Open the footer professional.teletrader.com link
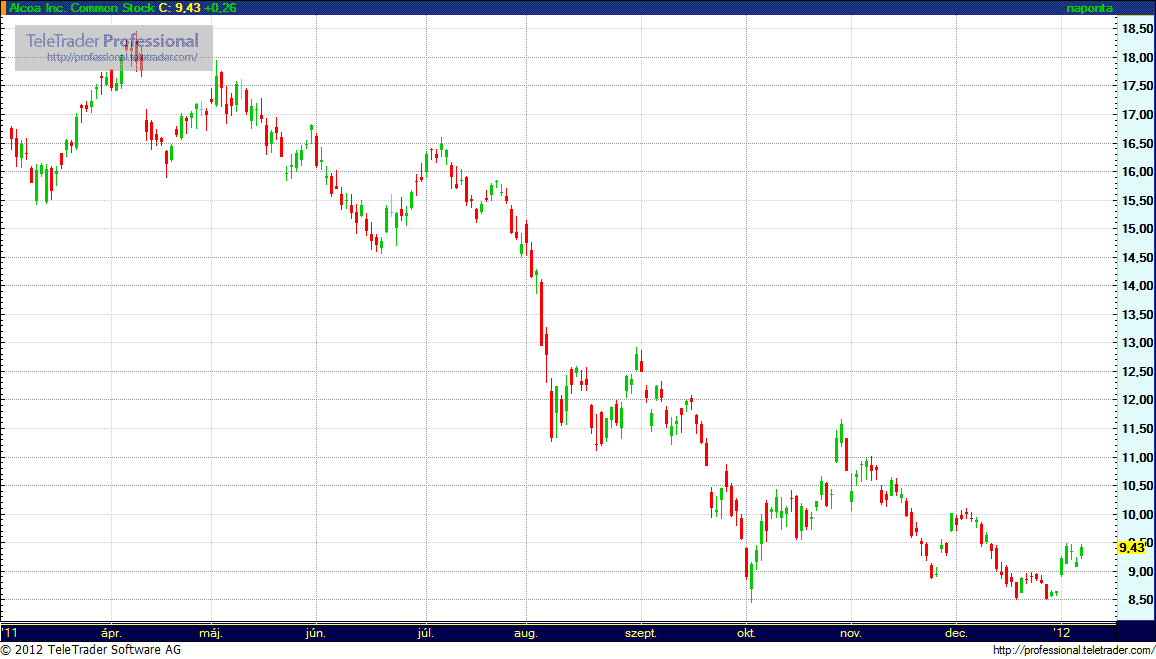 pos(1073,651)
